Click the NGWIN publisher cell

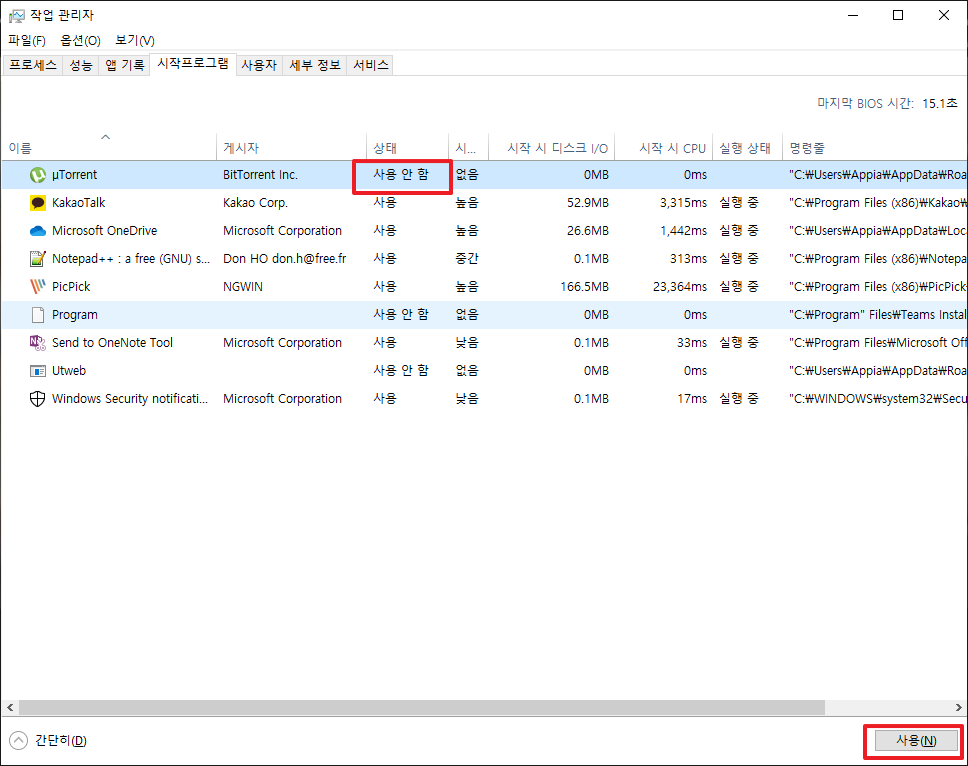pos(243,286)
